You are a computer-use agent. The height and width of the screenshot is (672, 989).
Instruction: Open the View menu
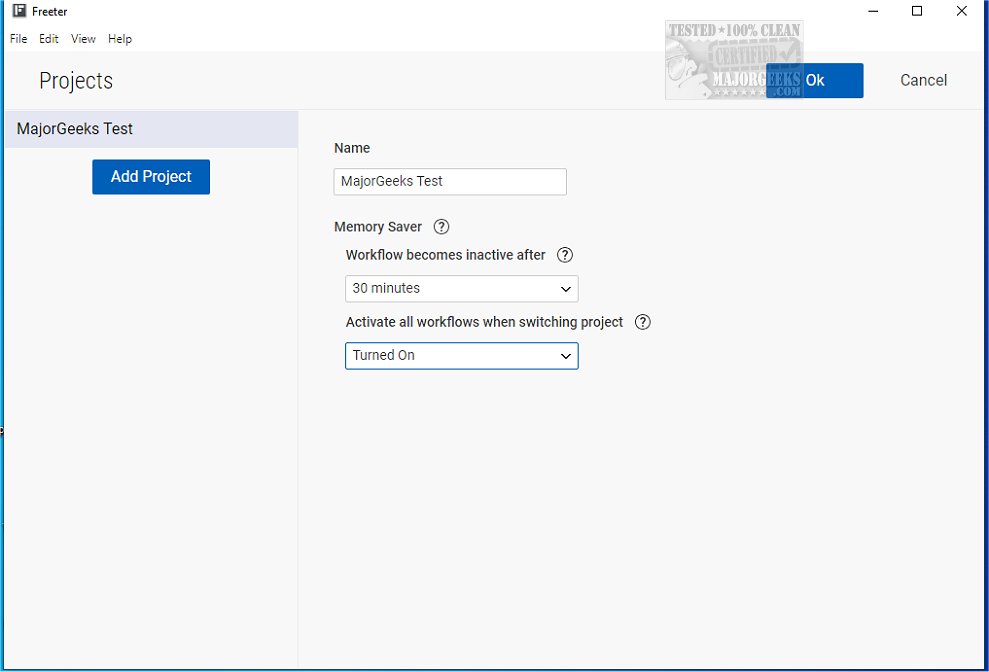83,38
